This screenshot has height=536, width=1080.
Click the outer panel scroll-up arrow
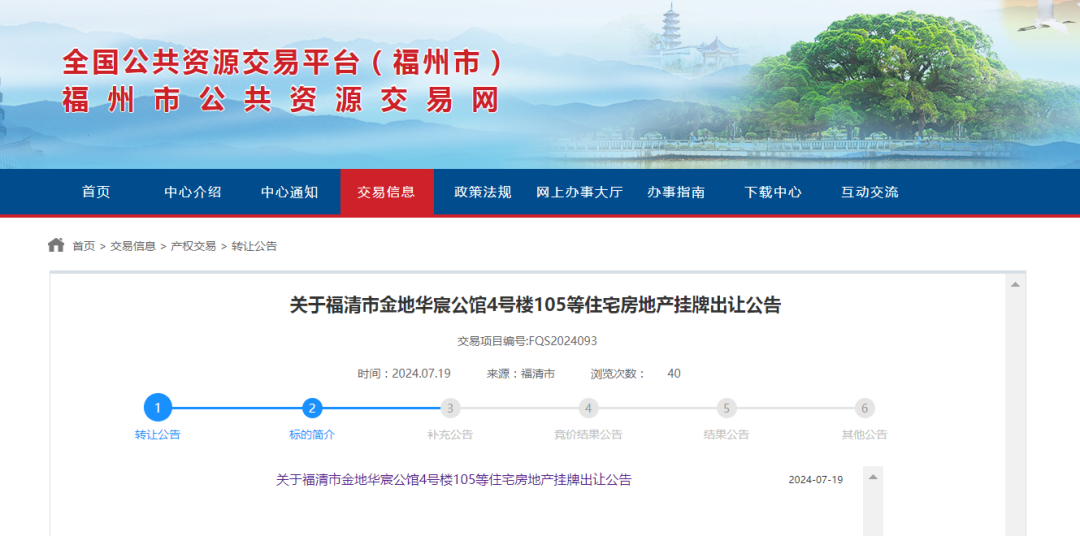pyautogui.click(x=1015, y=285)
